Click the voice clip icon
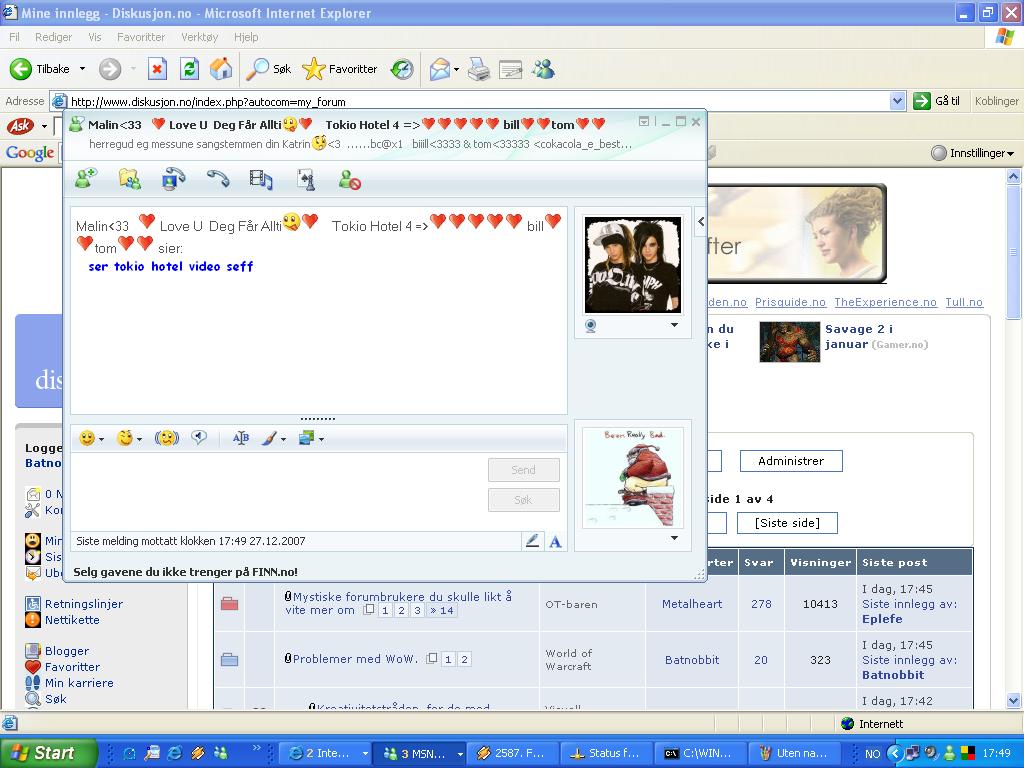The height and width of the screenshot is (768, 1024). coord(199,438)
